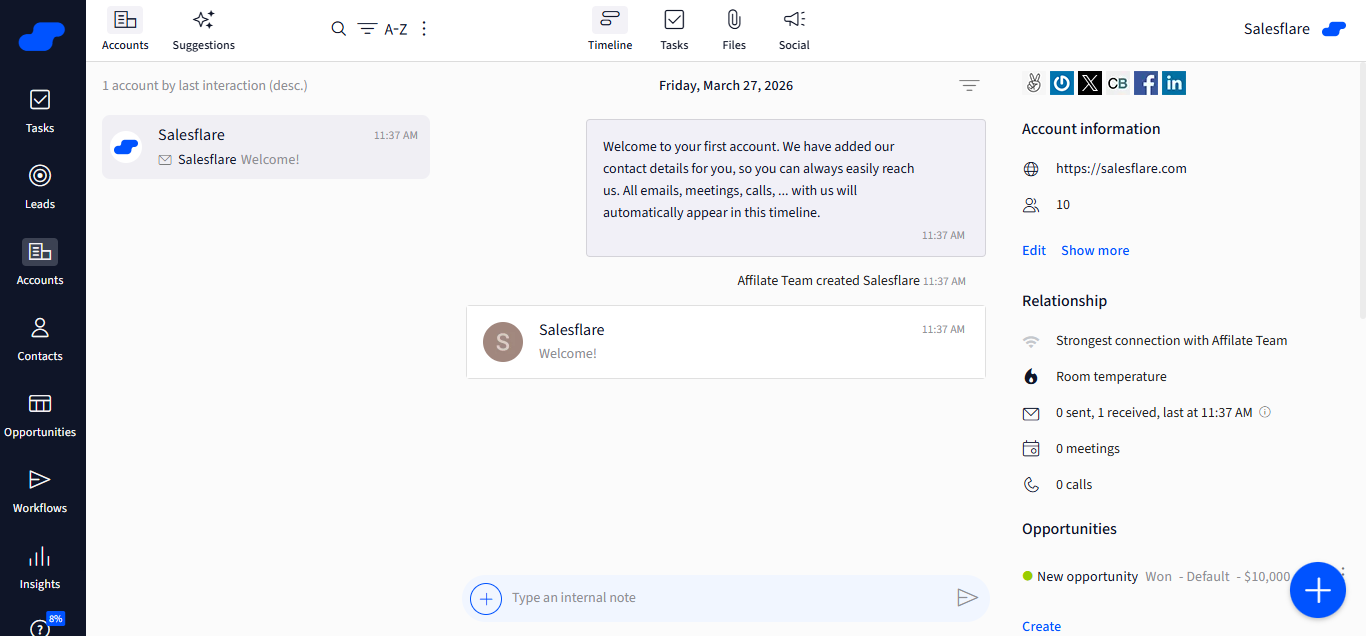The image size is (1366, 636).
Task: Open the blue power-symbol social icon
Action: pos(1062,83)
